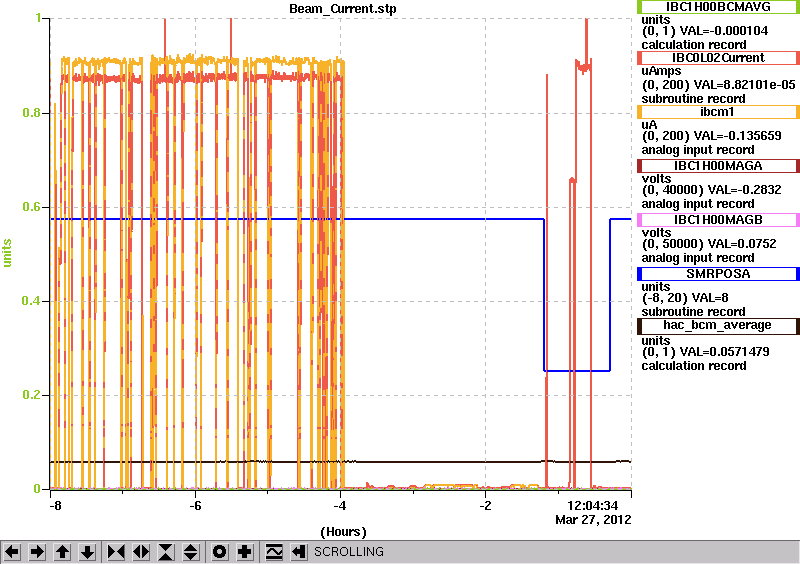800x564 pixels.
Task: Click the circle ring toolbar icon
Action: click(x=220, y=552)
